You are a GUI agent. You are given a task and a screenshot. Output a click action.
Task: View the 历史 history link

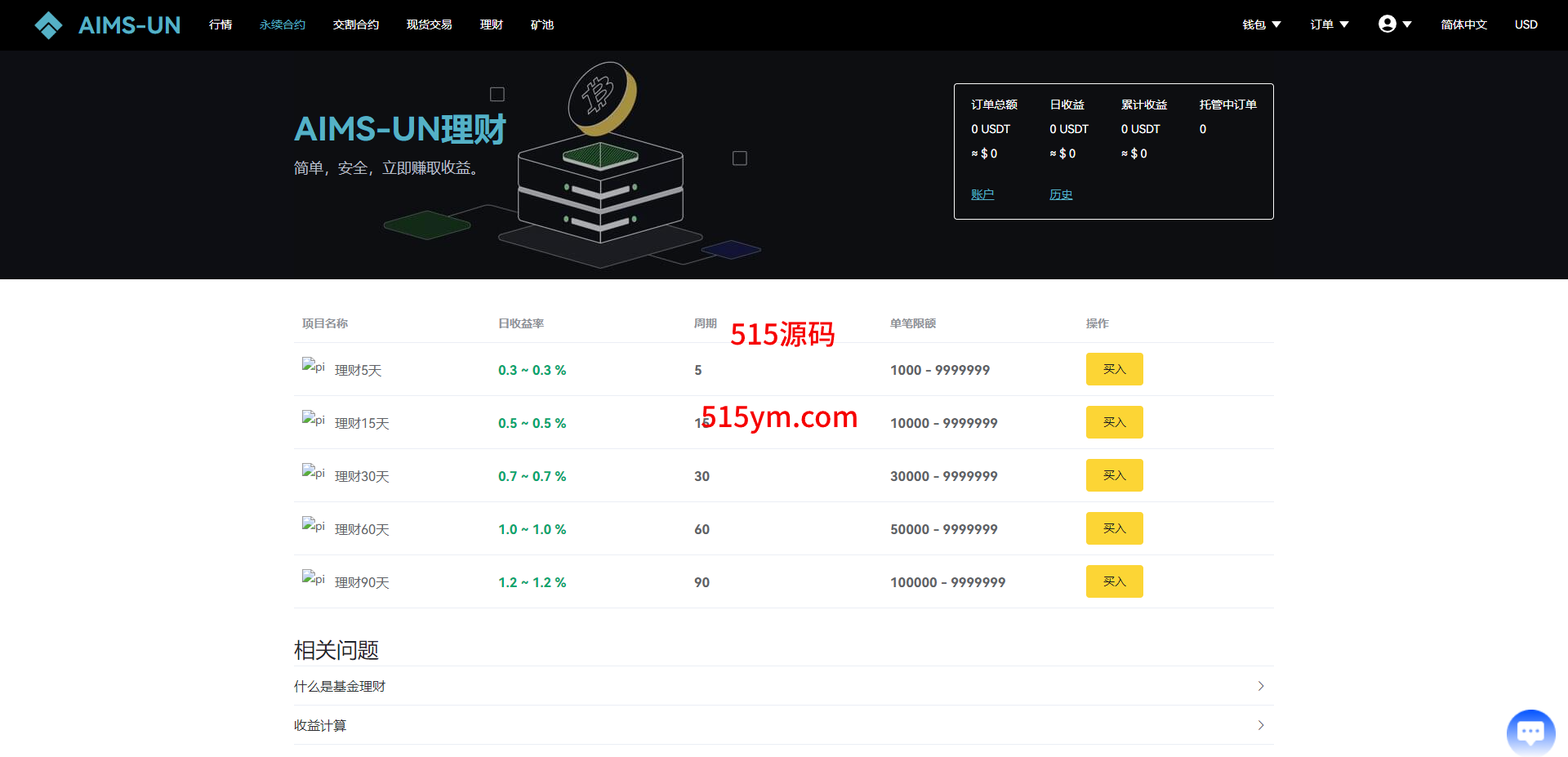(x=1061, y=194)
